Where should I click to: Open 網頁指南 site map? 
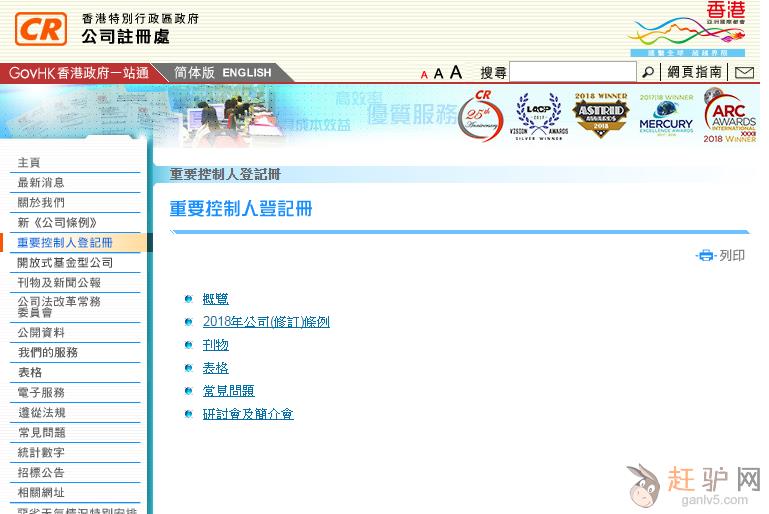click(694, 72)
